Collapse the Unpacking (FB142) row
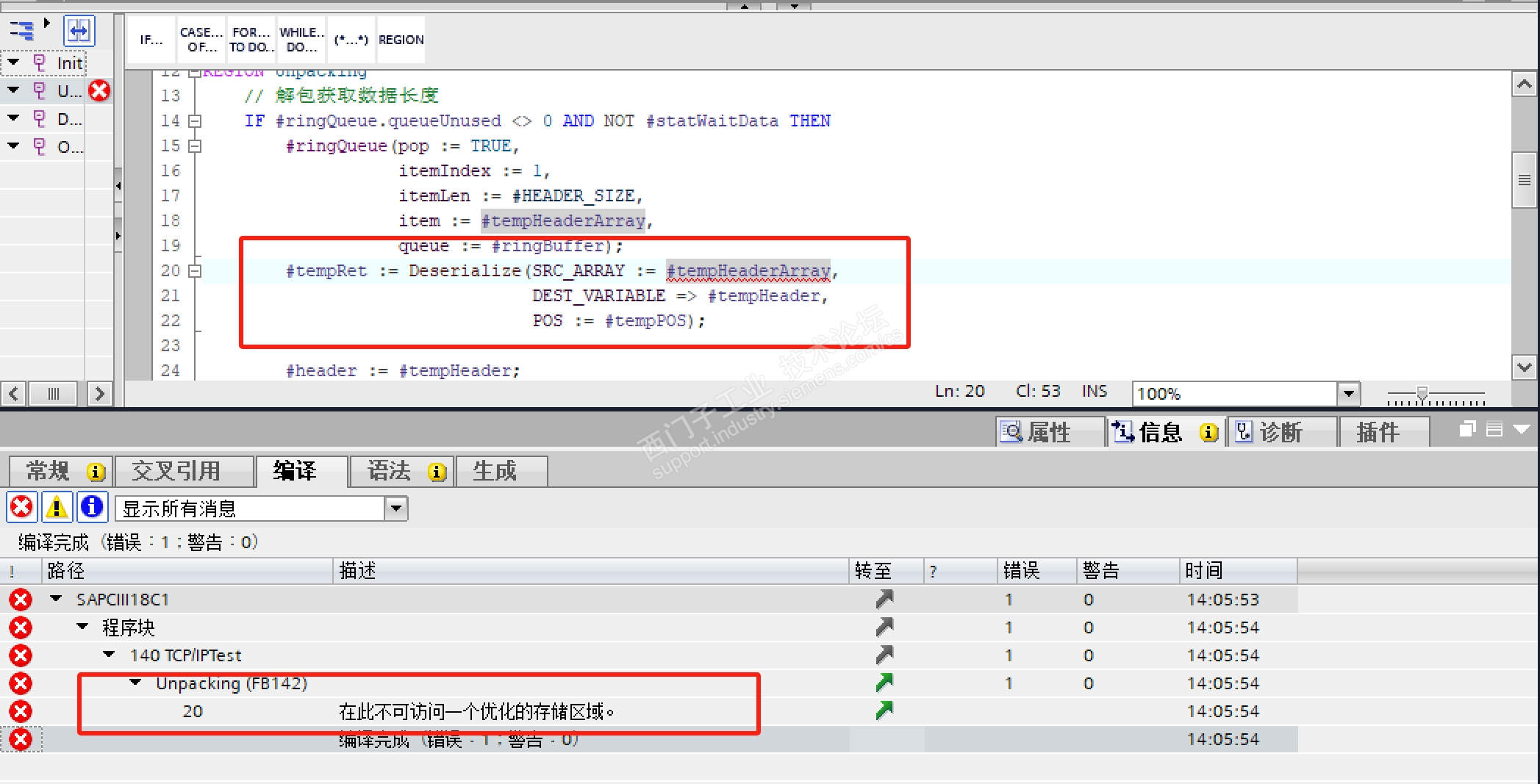 pos(135,683)
